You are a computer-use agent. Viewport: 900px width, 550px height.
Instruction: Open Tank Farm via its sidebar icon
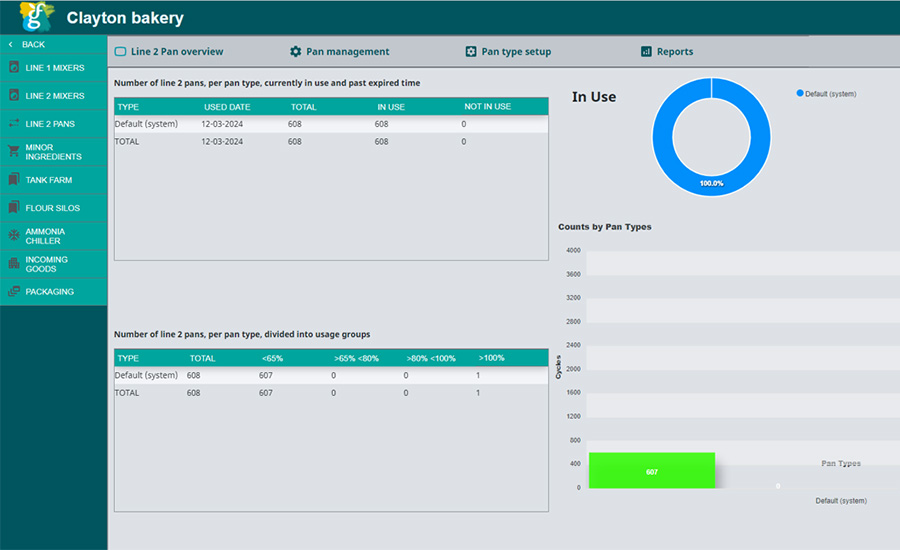(x=14, y=180)
